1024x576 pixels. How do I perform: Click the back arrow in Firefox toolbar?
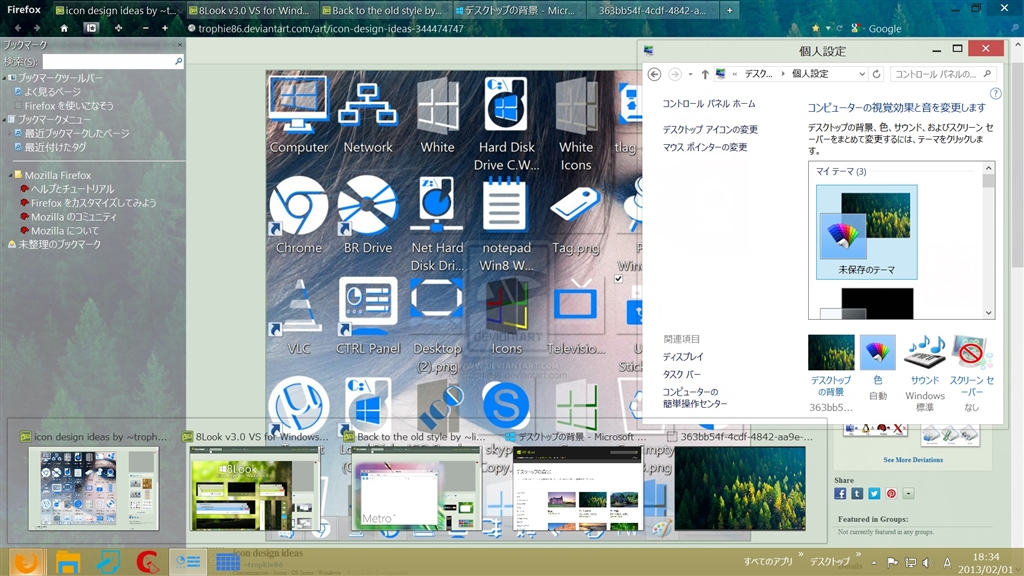pyautogui.click(x=17, y=28)
